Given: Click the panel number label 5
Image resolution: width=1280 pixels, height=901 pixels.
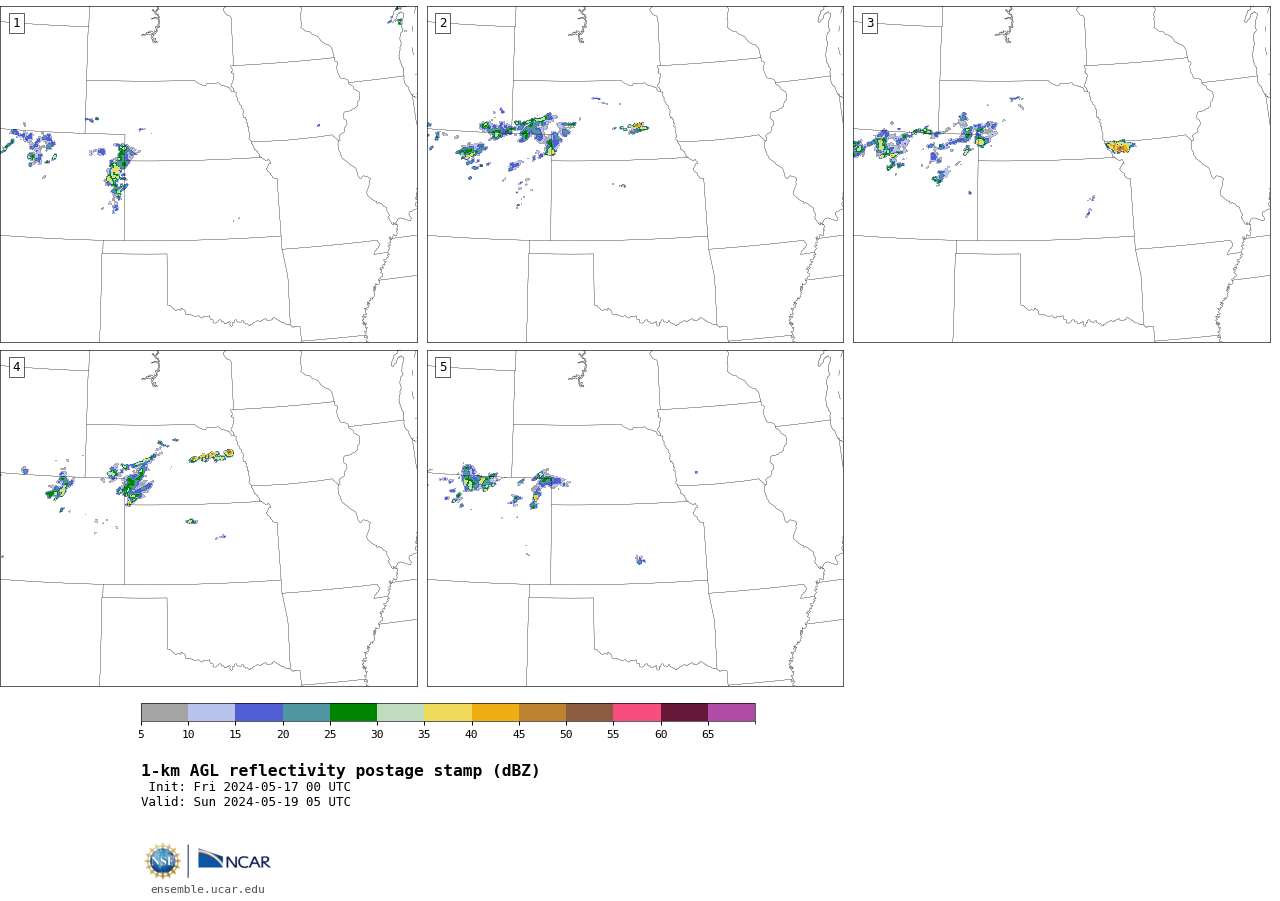Looking at the screenshot, I should click(443, 367).
